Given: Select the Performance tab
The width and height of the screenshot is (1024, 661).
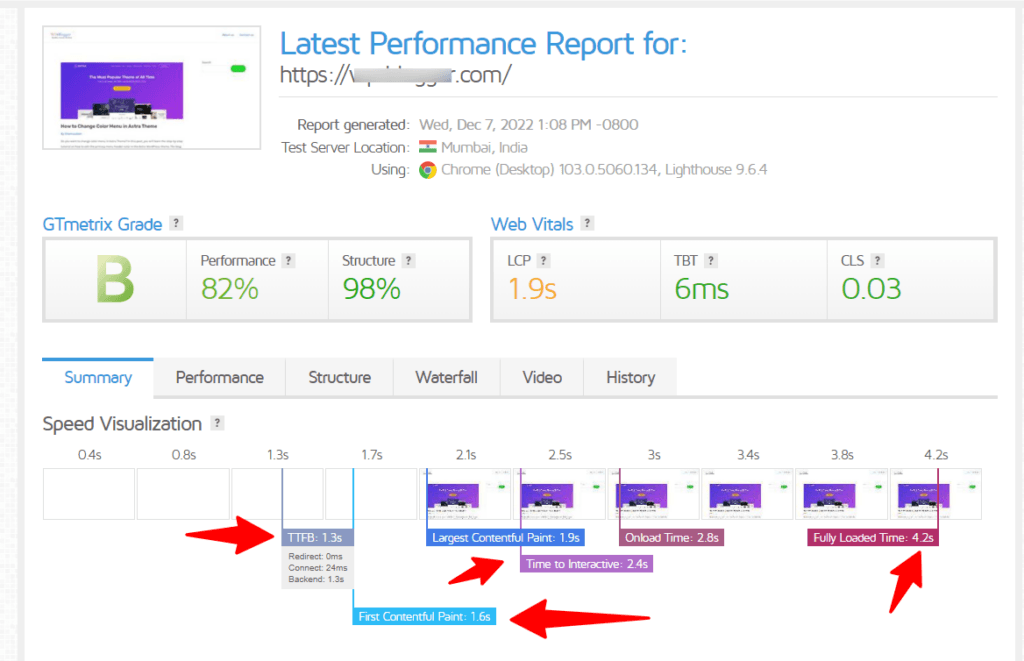Looking at the screenshot, I should (219, 377).
